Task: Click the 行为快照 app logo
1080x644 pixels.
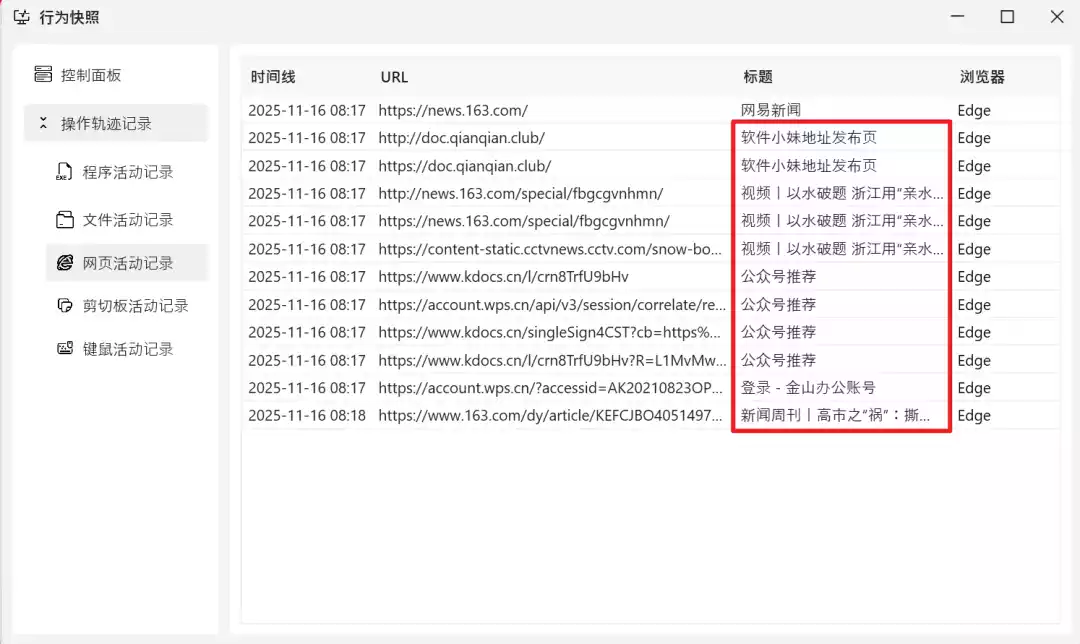Action: 22,17
